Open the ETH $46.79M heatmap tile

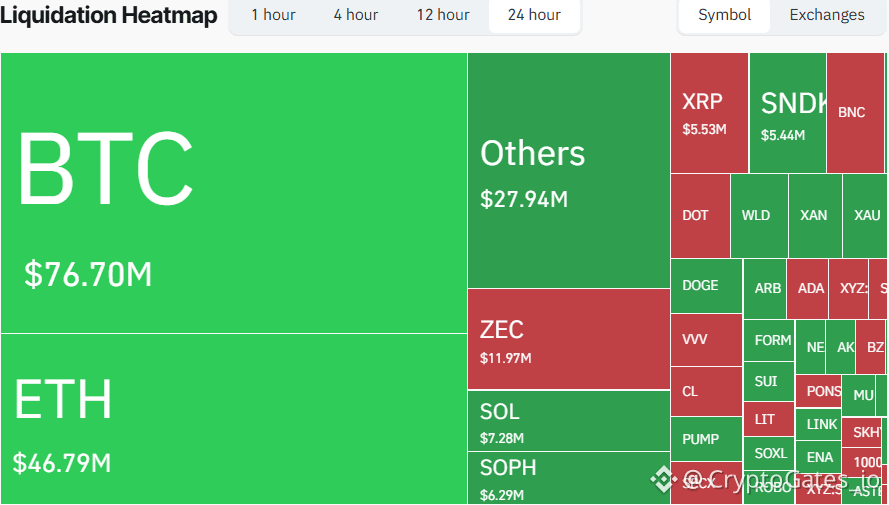(234, 419)
